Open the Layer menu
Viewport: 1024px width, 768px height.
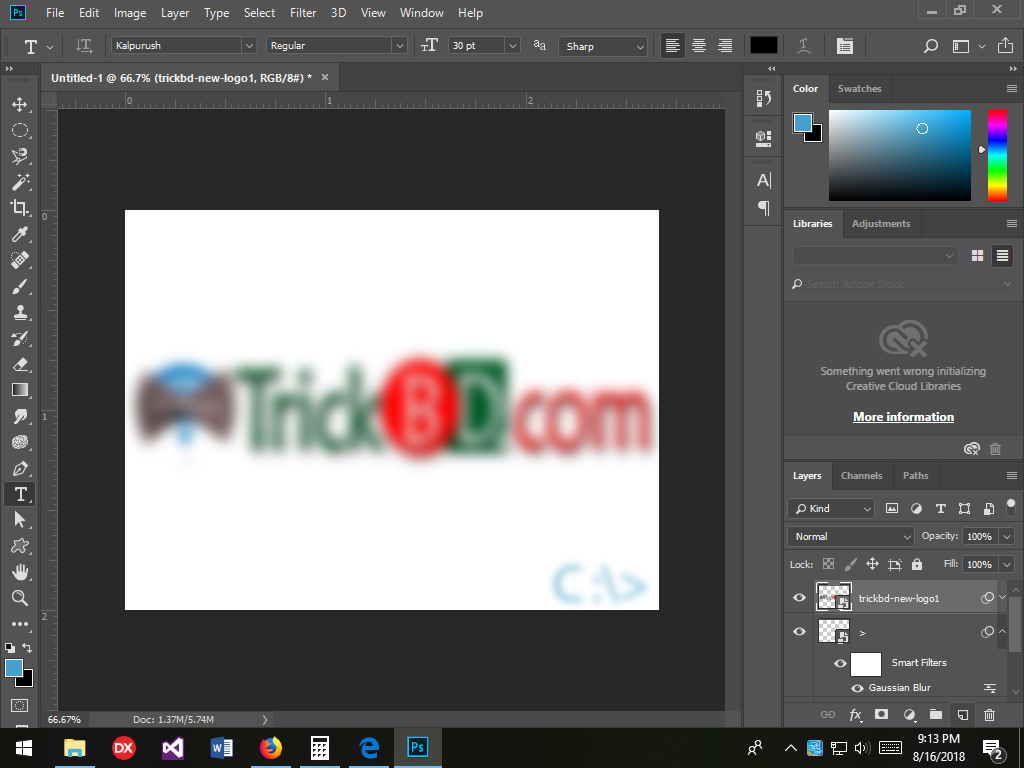pos(175,13)
